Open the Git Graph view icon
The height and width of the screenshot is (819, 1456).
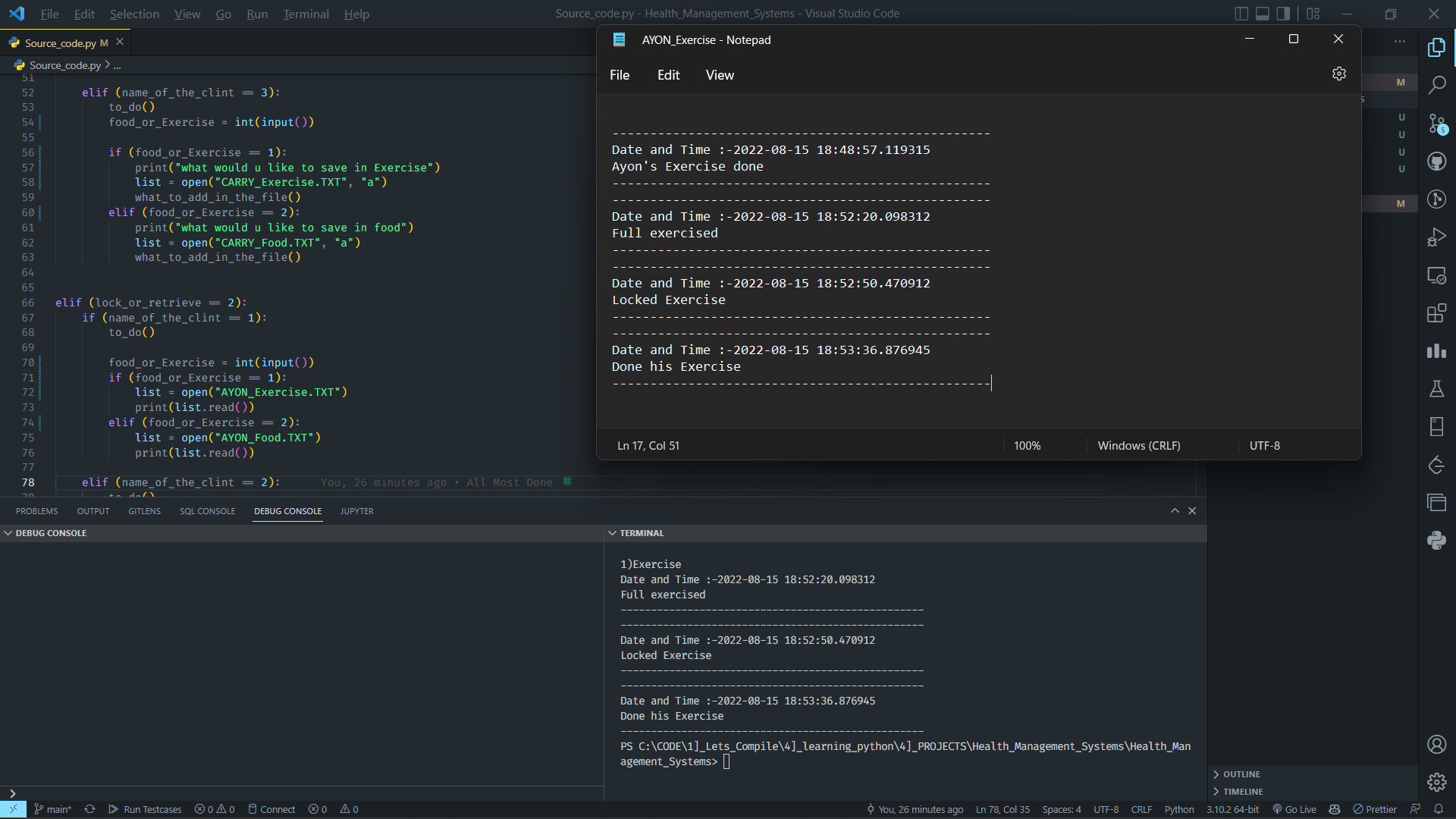click(1436, 199)
